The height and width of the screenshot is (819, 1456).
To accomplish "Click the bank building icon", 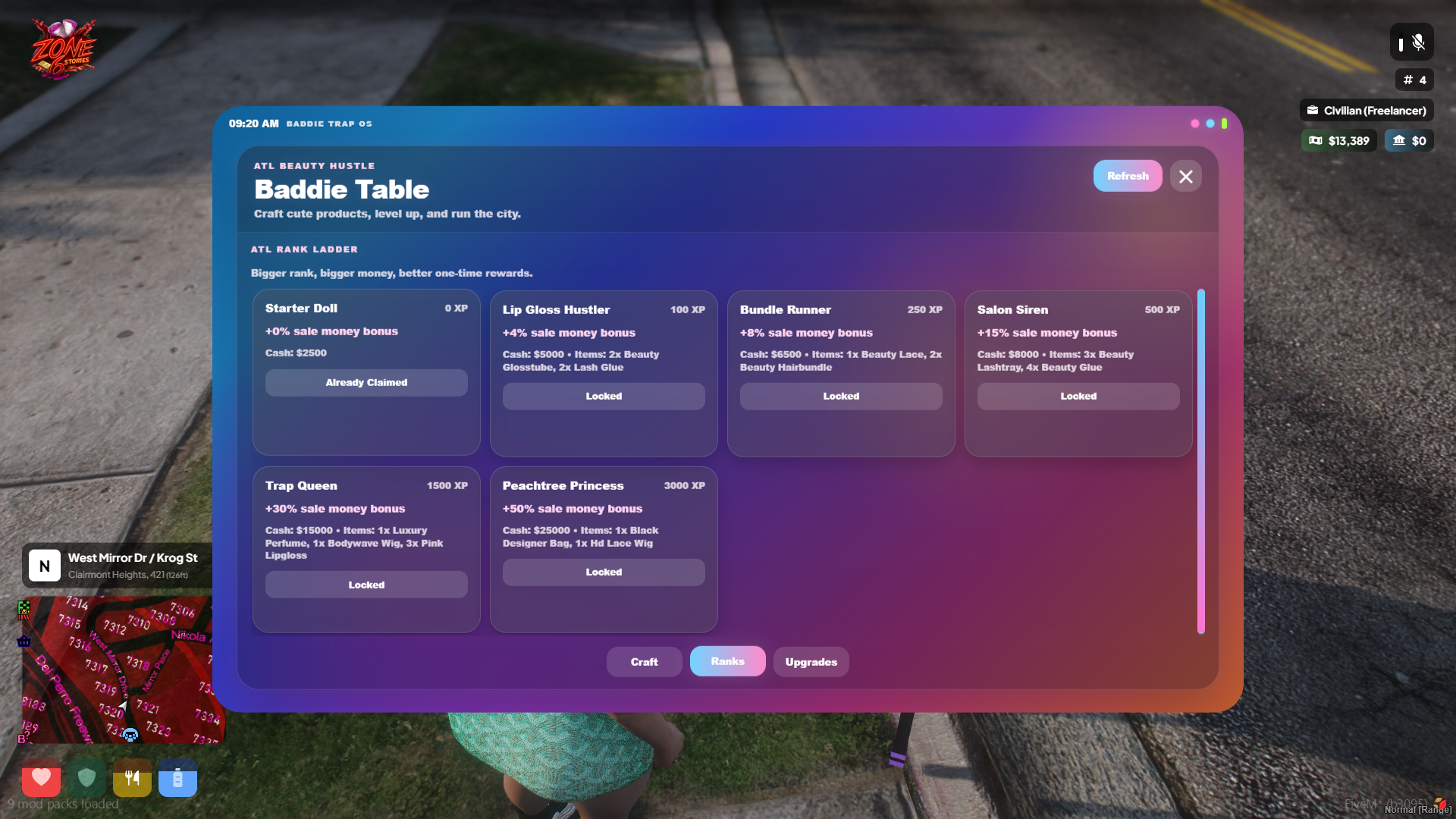I will coord(1399,140).
